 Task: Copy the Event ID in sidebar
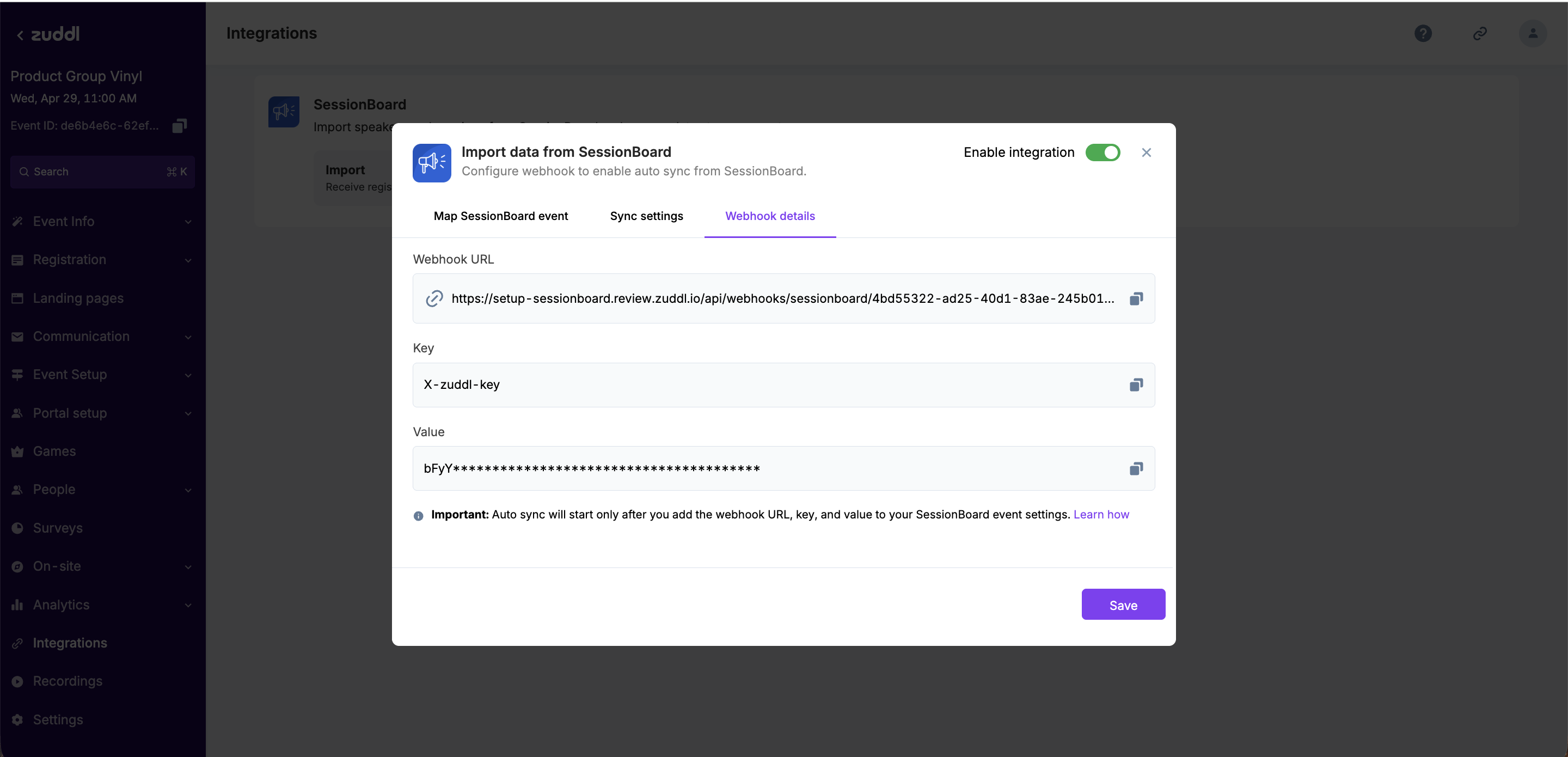pos(179,125)
